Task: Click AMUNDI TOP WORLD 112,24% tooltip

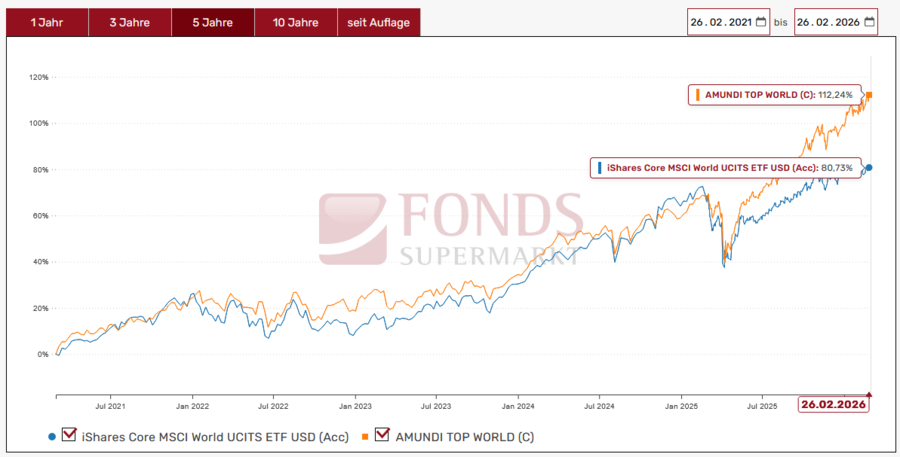Action: (x=775, y=95)
